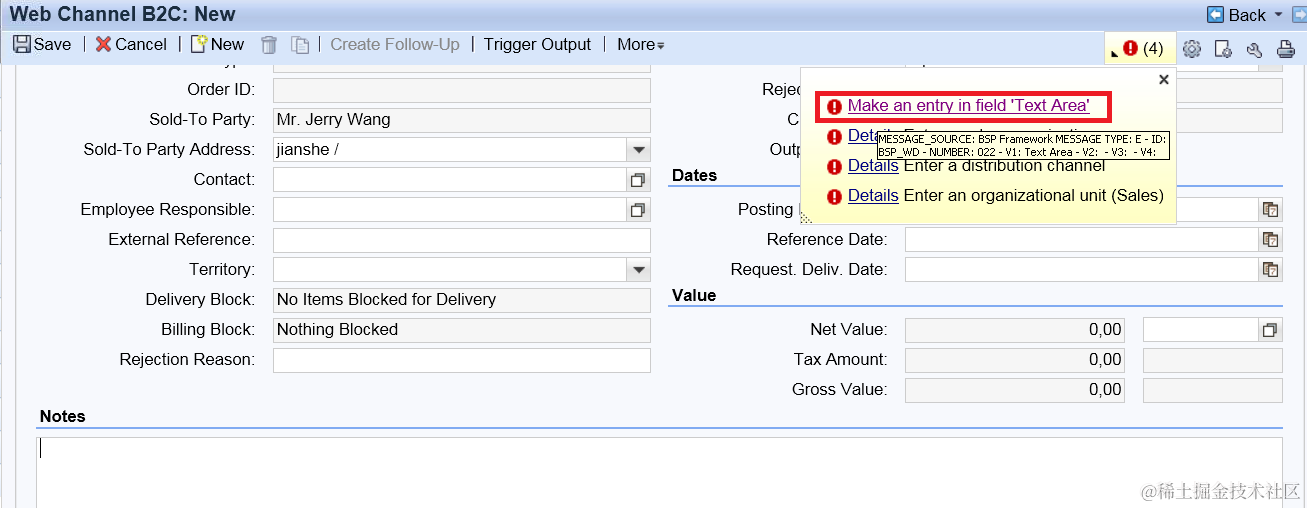Image resolution: width=1307 pixels, height=508 pixels.
Task: Click the Save button in toolbar
Action: [x=42, y=44]
